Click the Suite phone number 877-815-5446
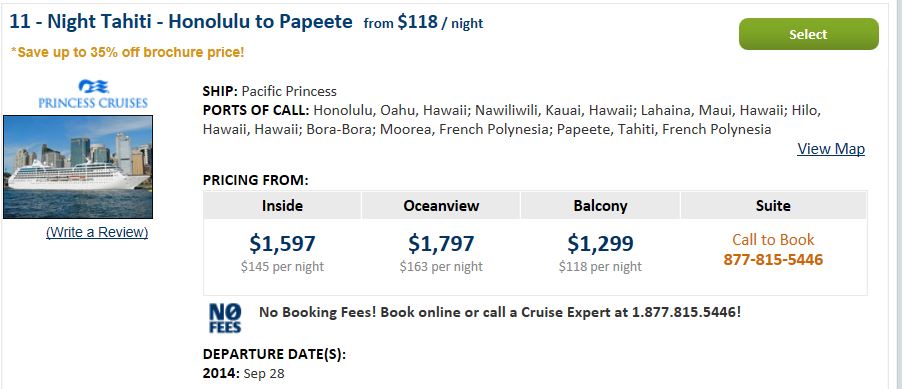The image size is (902, 389). pyautogui.click(x=773, y=260)
